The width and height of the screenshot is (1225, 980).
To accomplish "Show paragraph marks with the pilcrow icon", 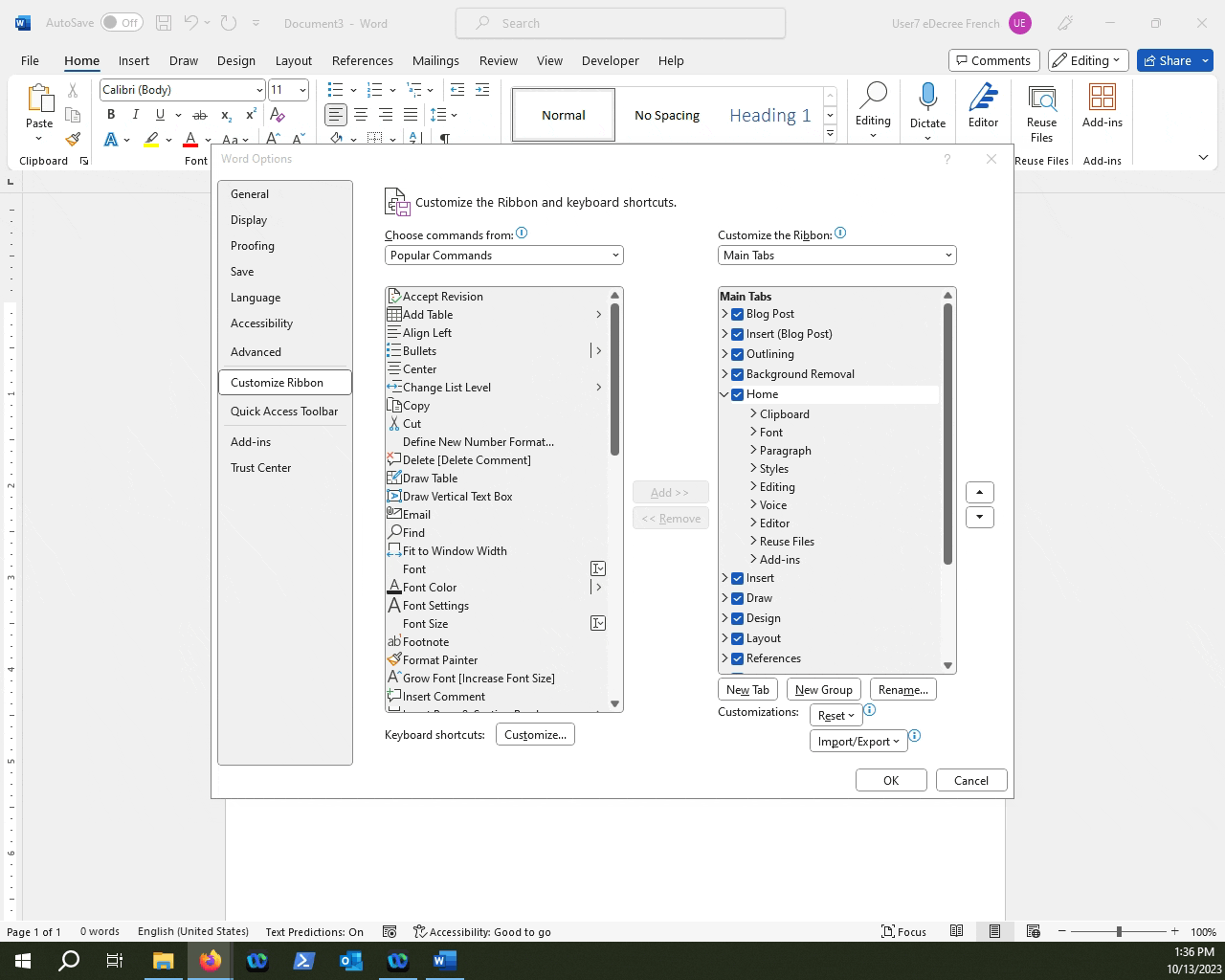I will (445, 139).
